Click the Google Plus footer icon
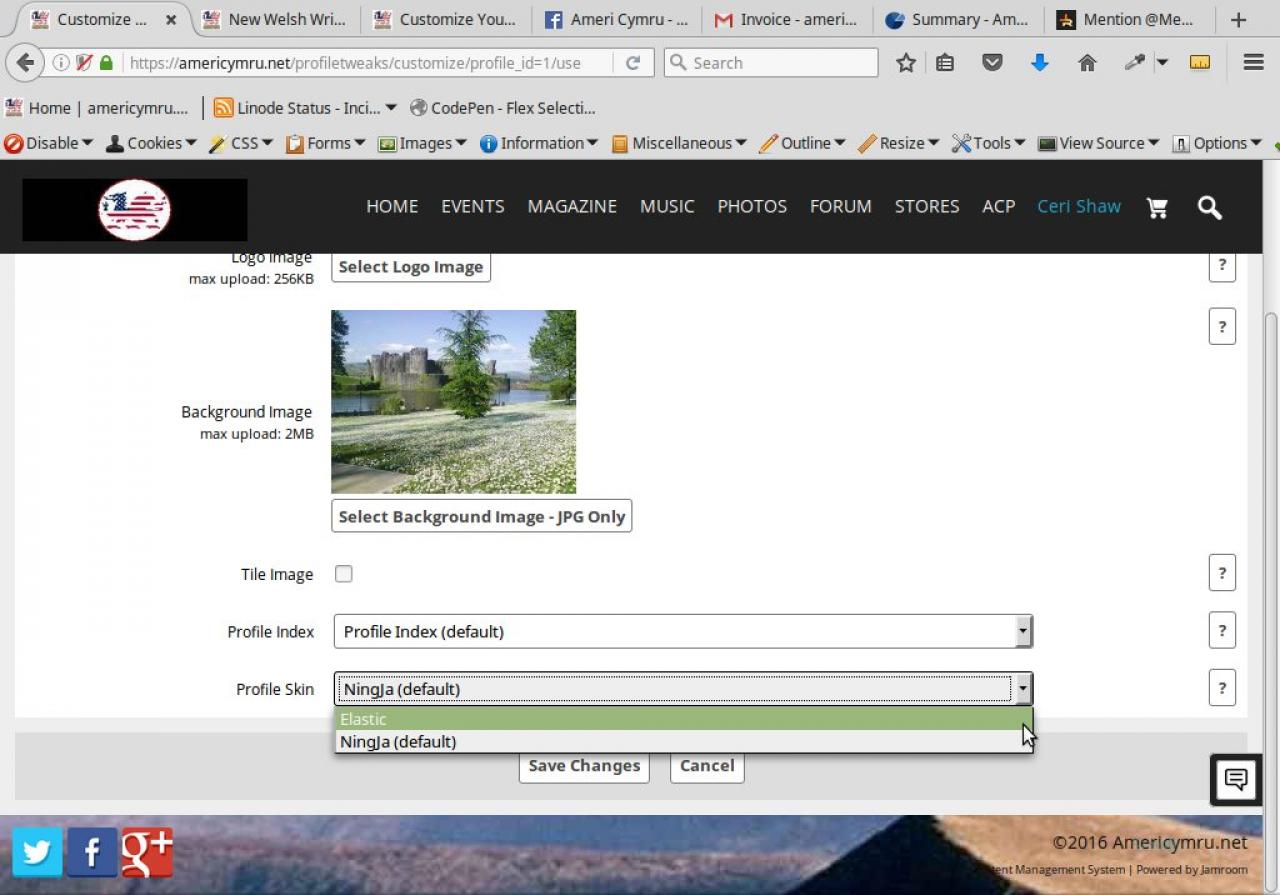 [147, 852]
